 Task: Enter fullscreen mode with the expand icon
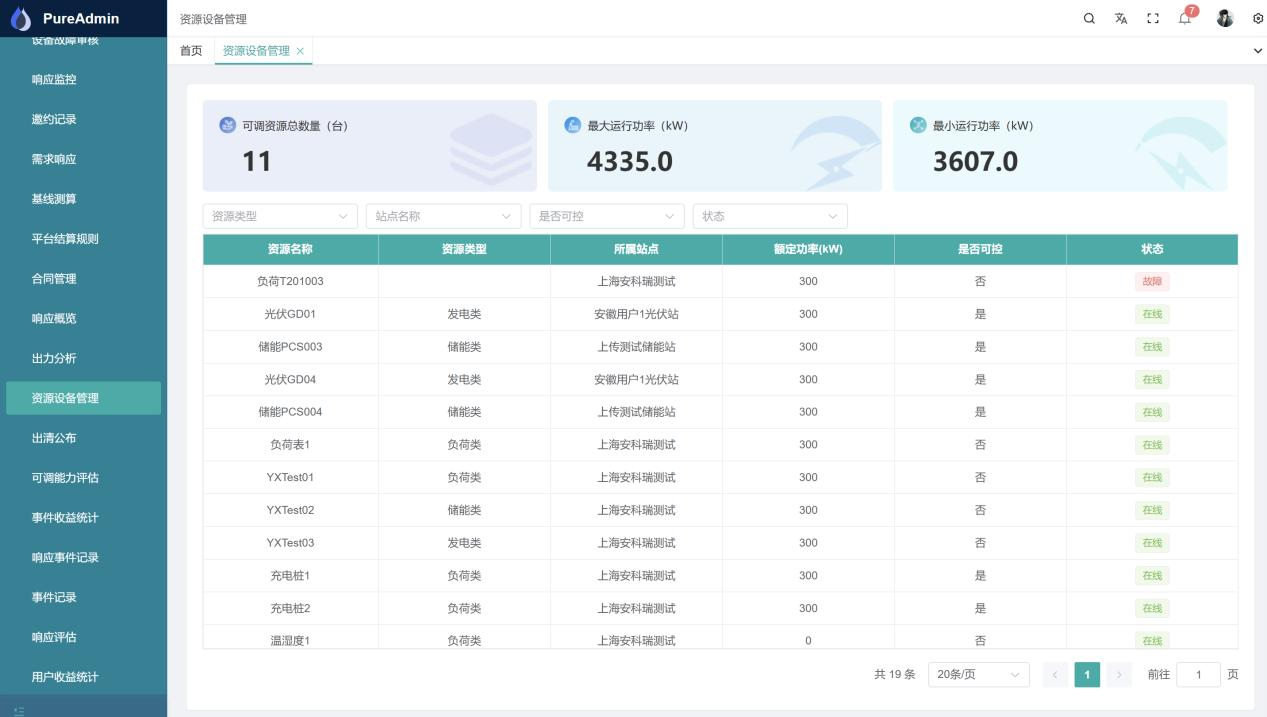[1152, 17]
